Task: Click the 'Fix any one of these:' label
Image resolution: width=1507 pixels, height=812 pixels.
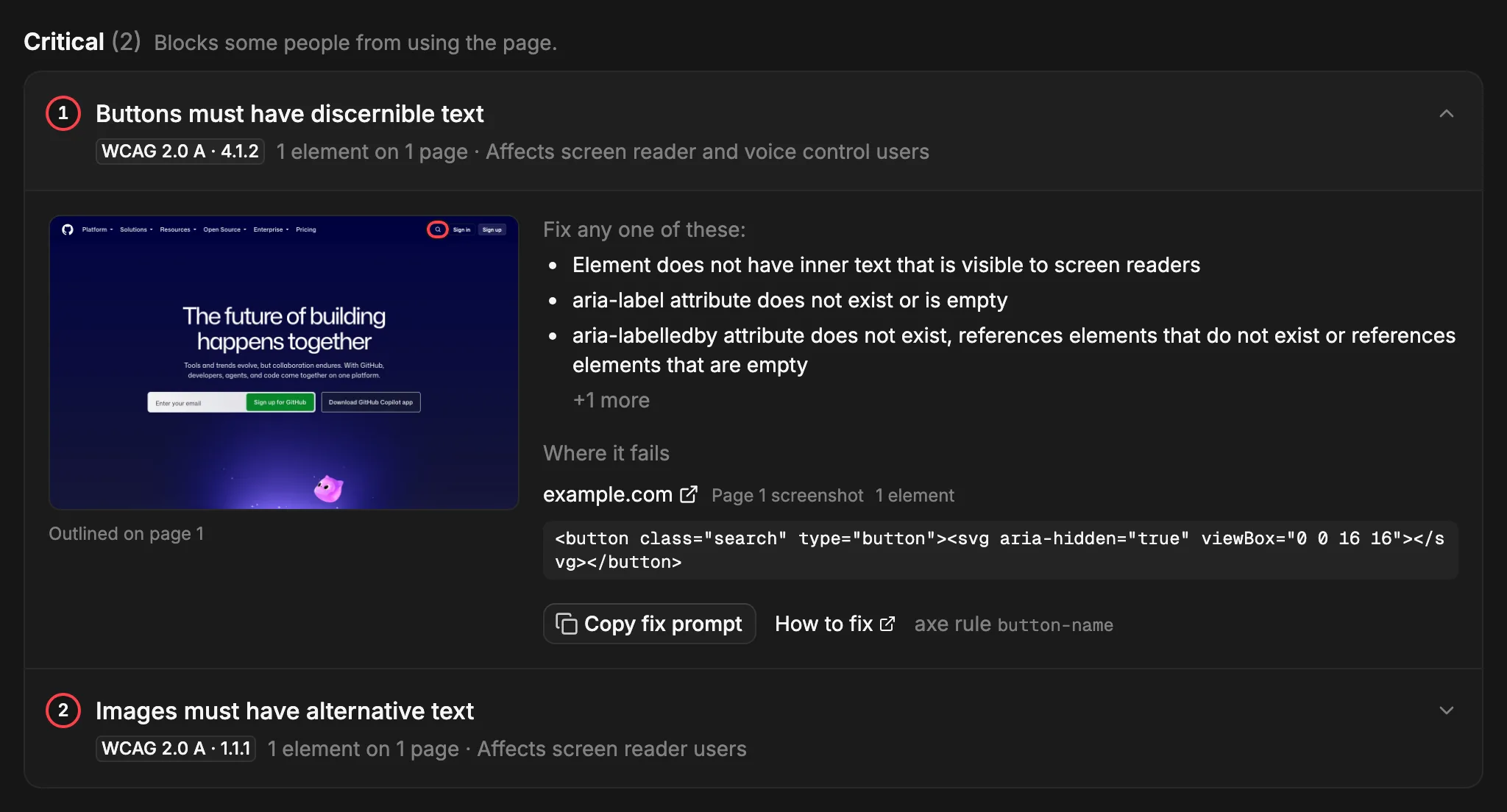Action: [x=644, y=229]
